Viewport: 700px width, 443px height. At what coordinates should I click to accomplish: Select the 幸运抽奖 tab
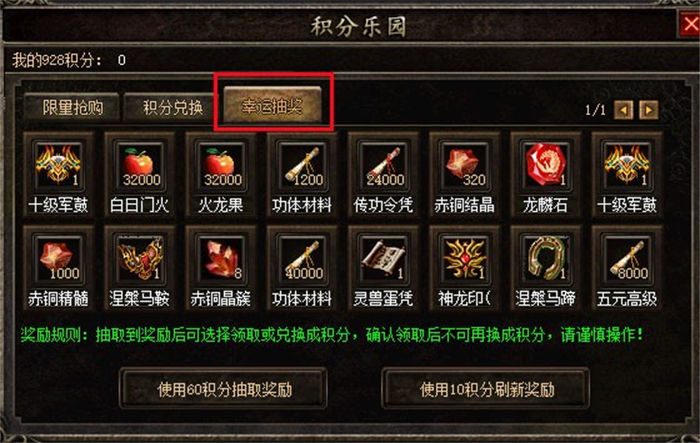[x=272, y=105]
